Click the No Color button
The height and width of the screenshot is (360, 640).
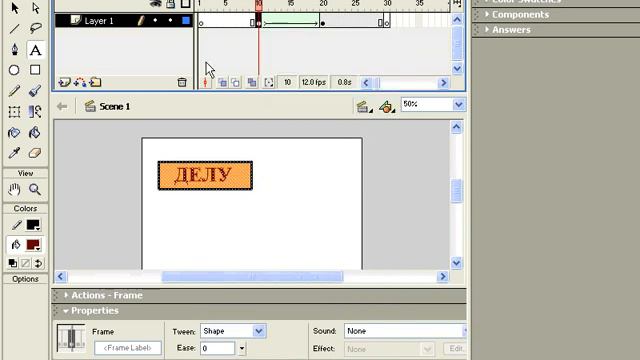25,263
